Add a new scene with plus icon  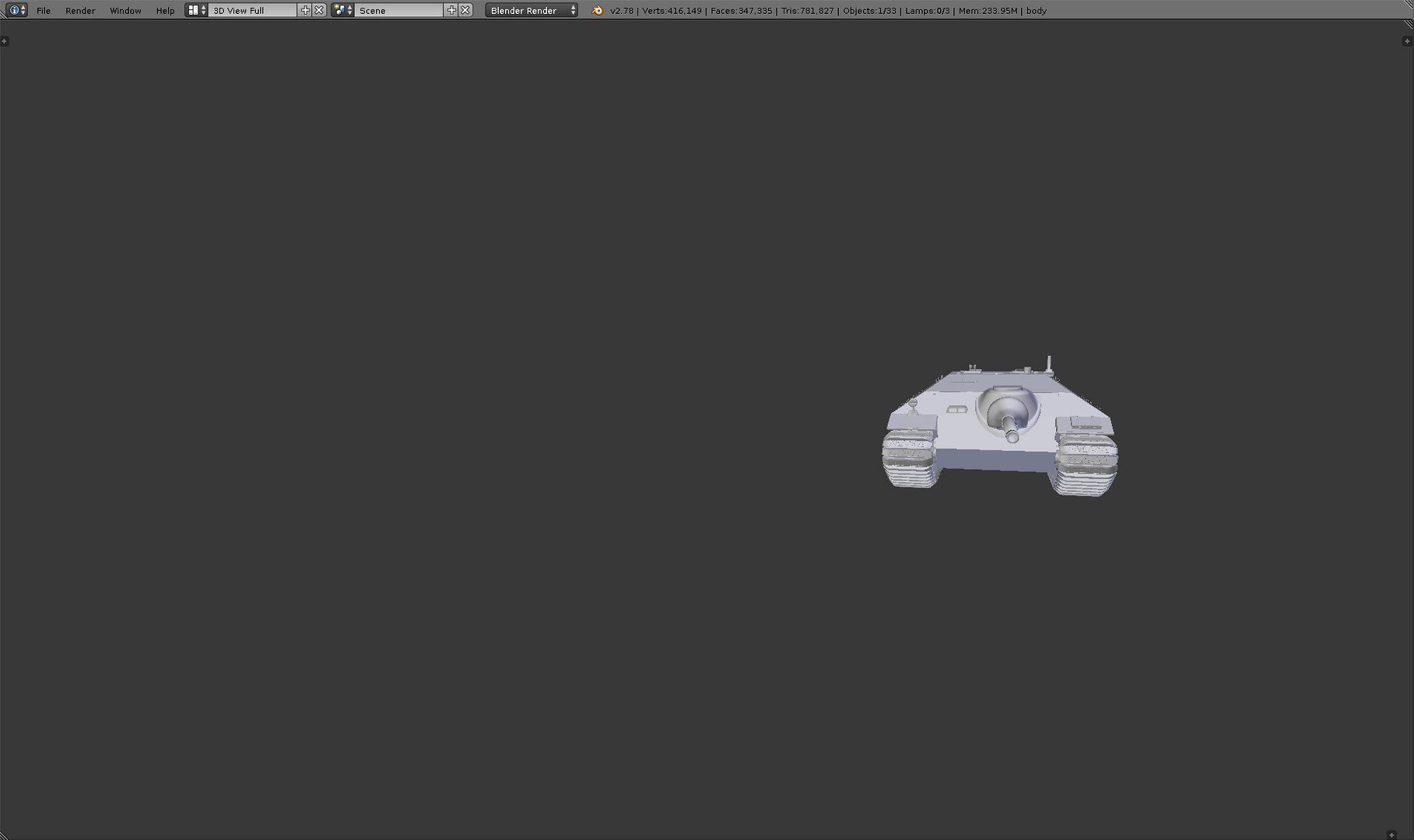tap(451, 10)
